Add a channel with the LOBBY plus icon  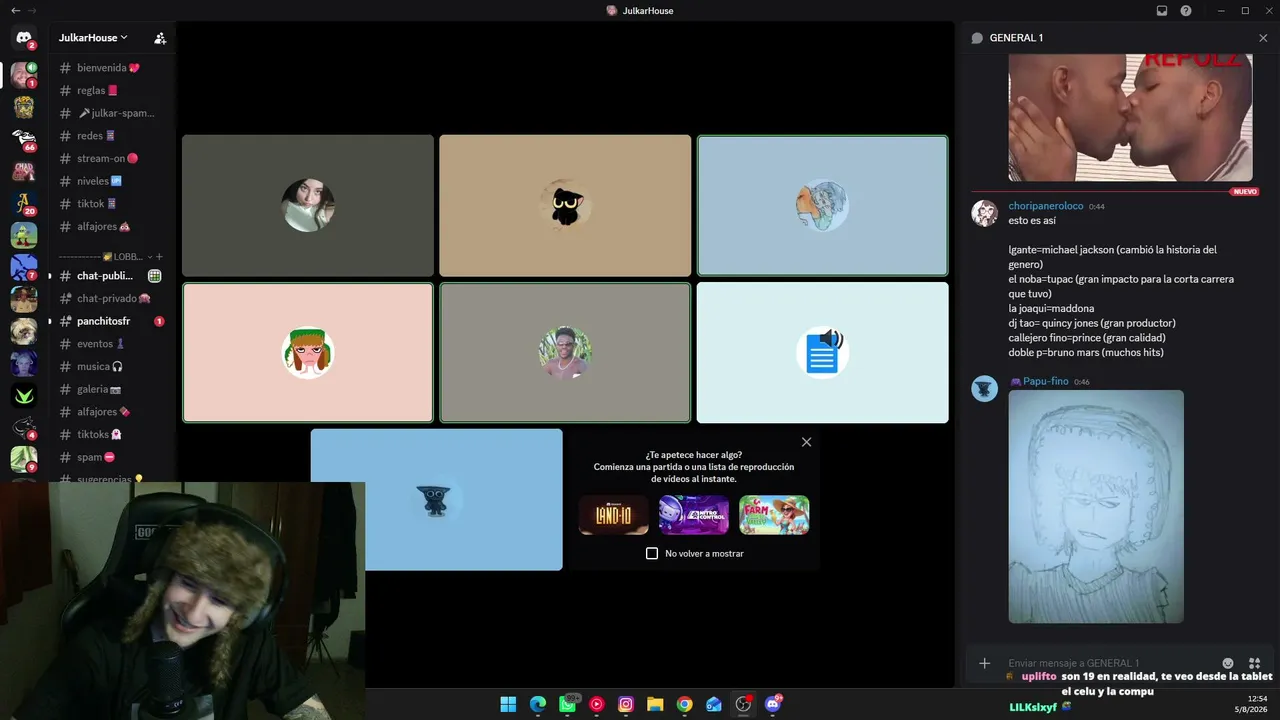tap(159, 257)
